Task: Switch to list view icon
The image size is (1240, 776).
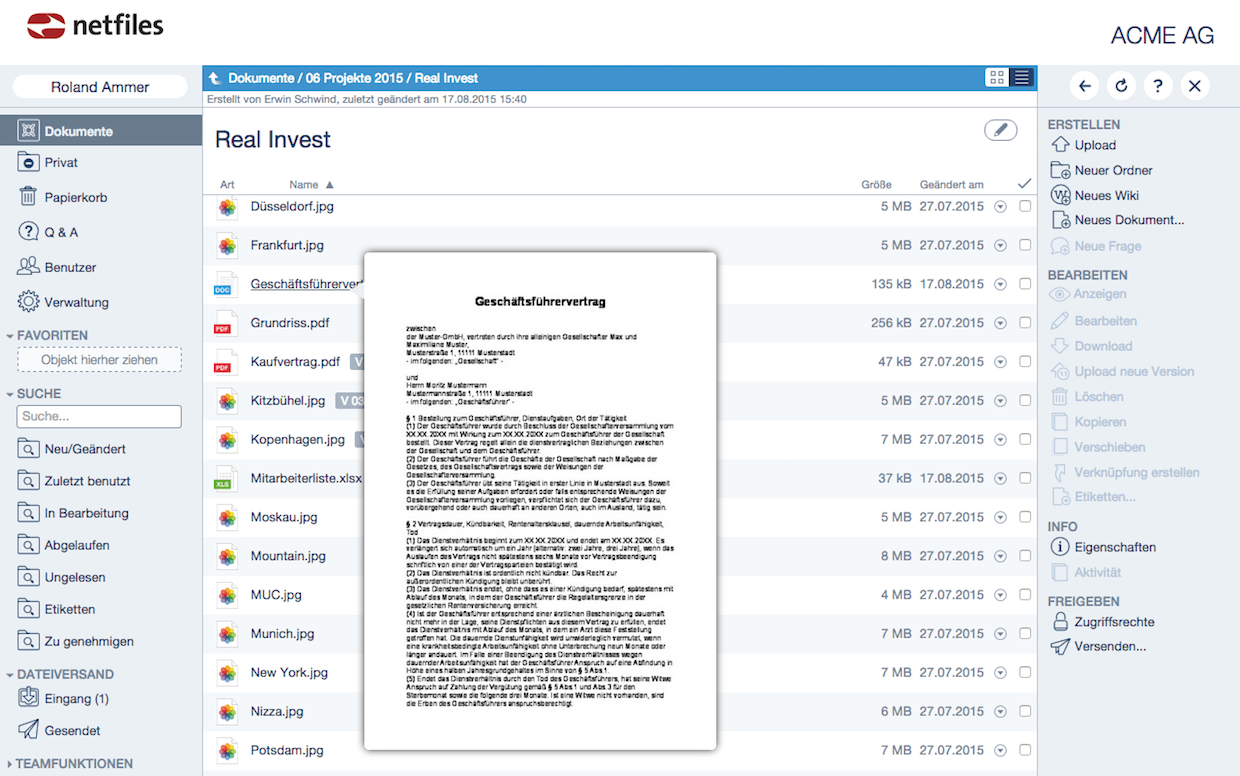Action: [x=1021, y=77]
